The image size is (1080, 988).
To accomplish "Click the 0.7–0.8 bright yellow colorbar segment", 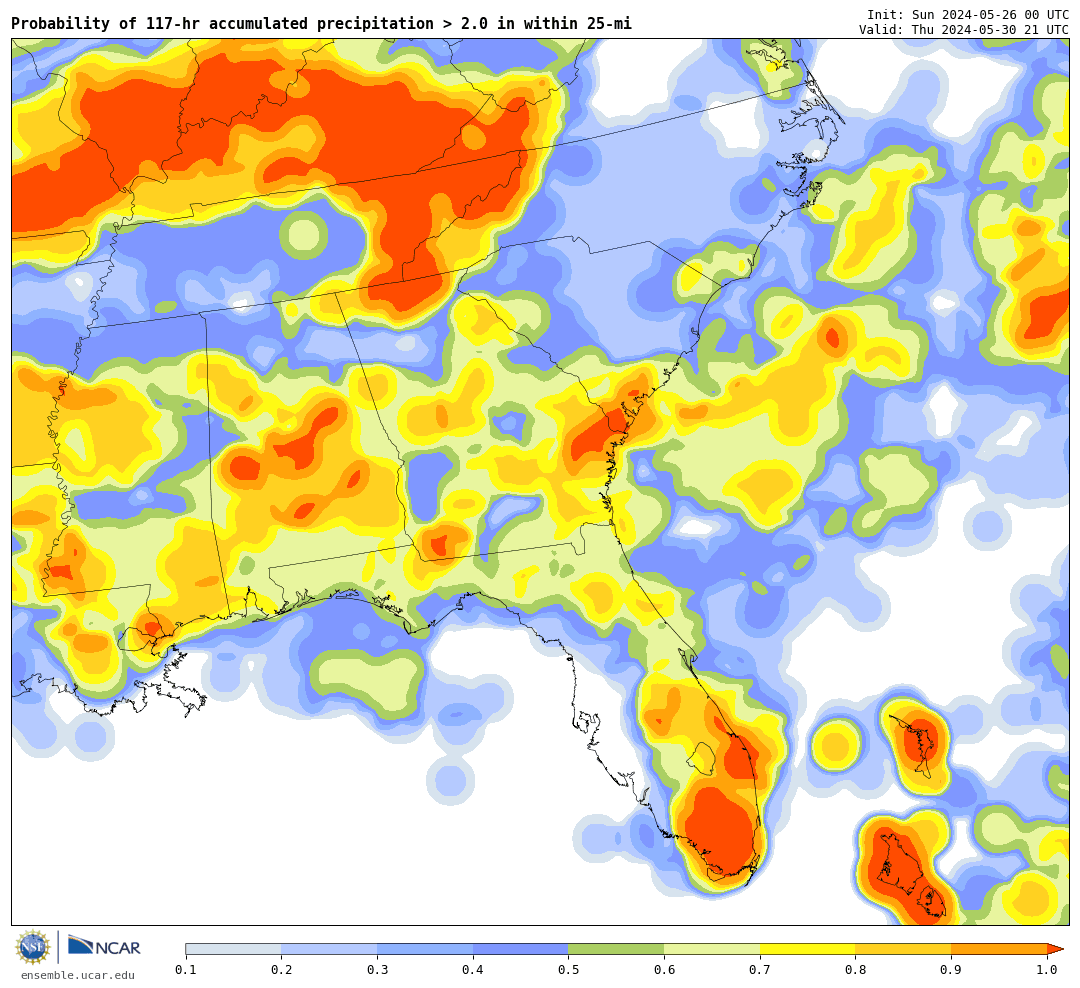I will pos(808,949).
